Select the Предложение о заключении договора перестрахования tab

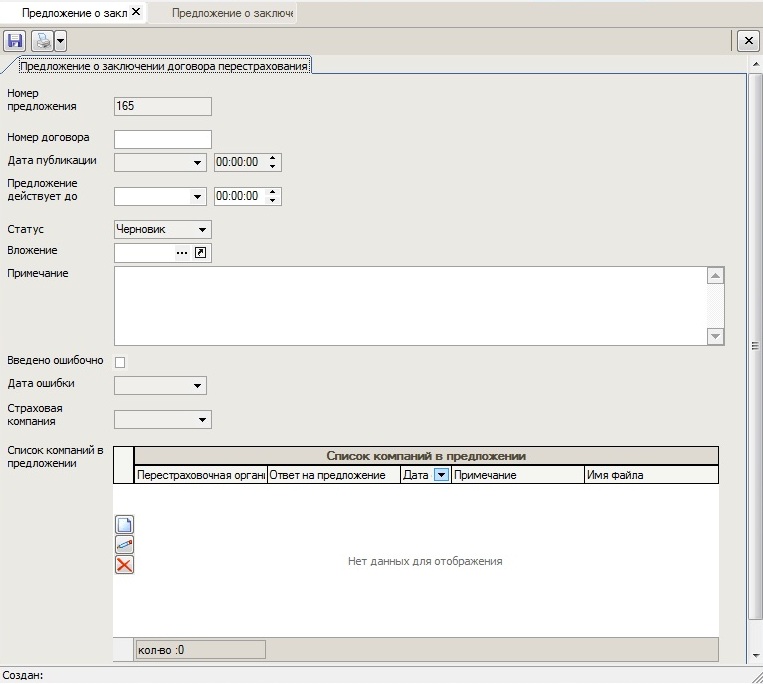tap(163, 66)
